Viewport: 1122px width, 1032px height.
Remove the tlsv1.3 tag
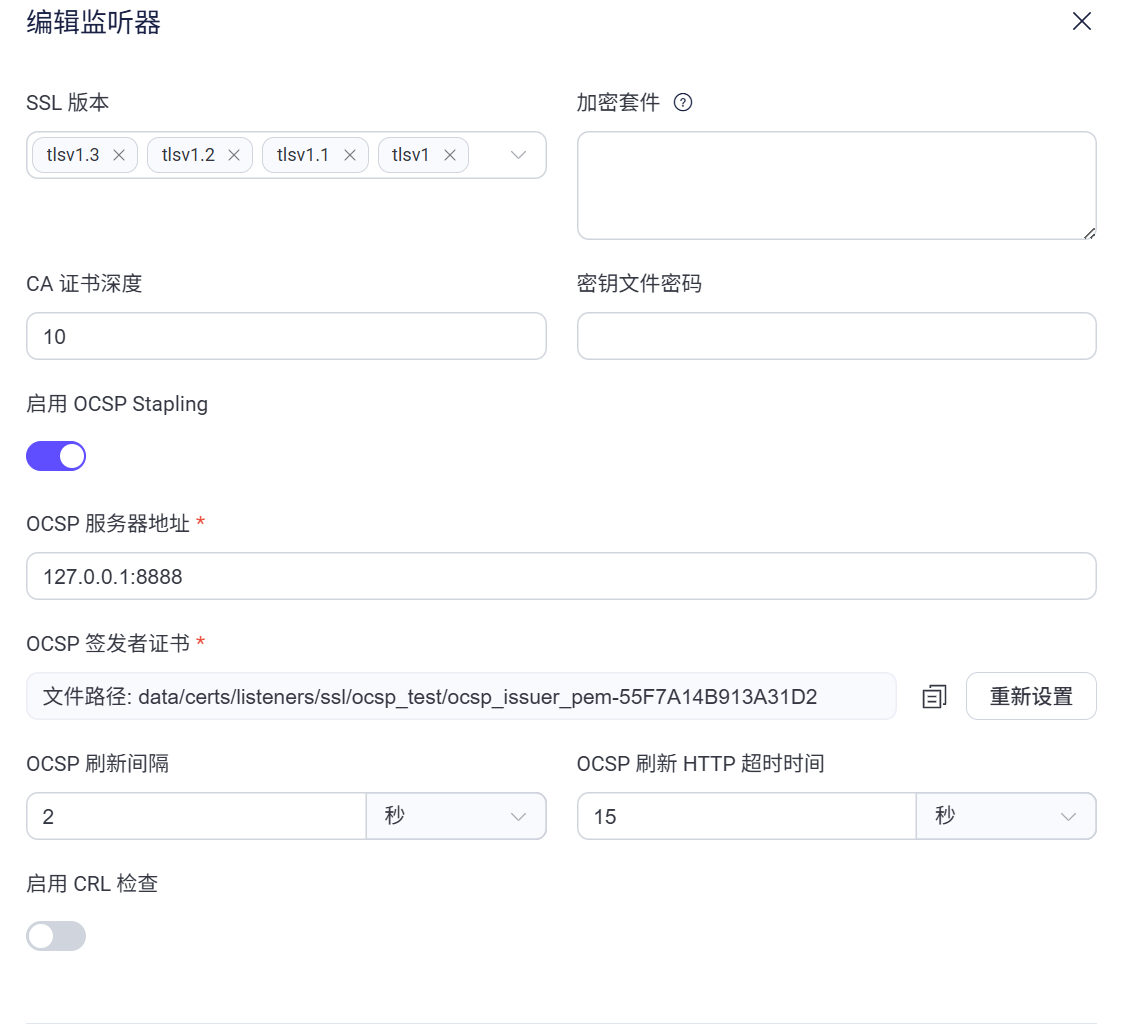tap(119, 155)
